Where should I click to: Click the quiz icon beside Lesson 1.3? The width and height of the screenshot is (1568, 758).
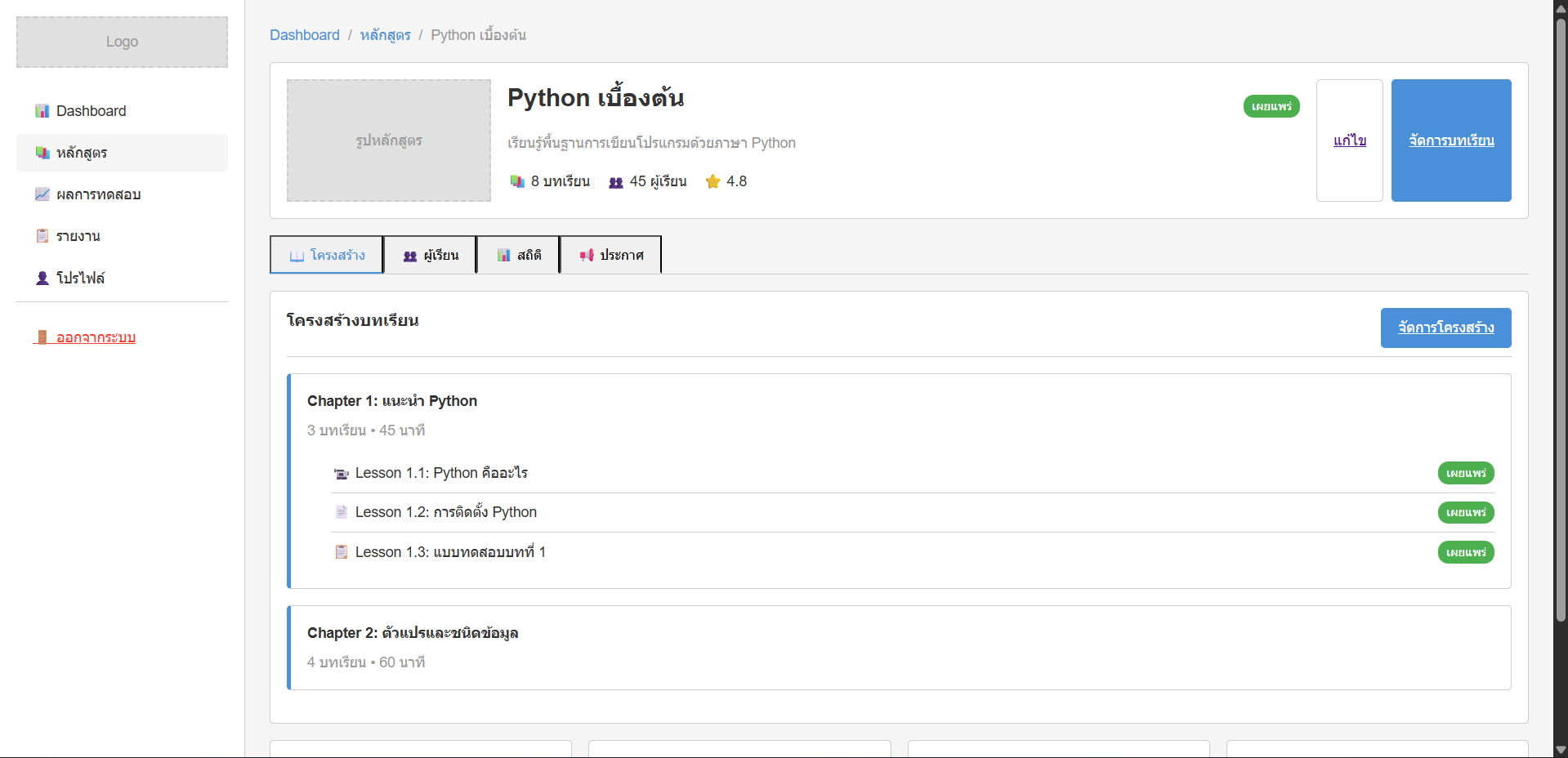tap(342, 552)
